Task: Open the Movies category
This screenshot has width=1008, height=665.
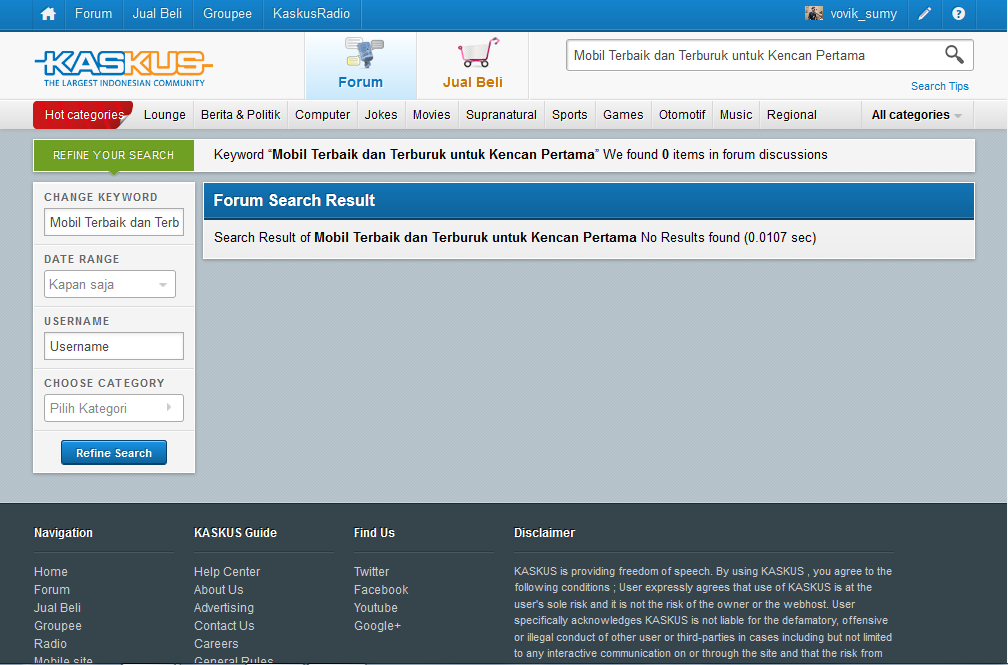Action: click(x=431, y=114)
